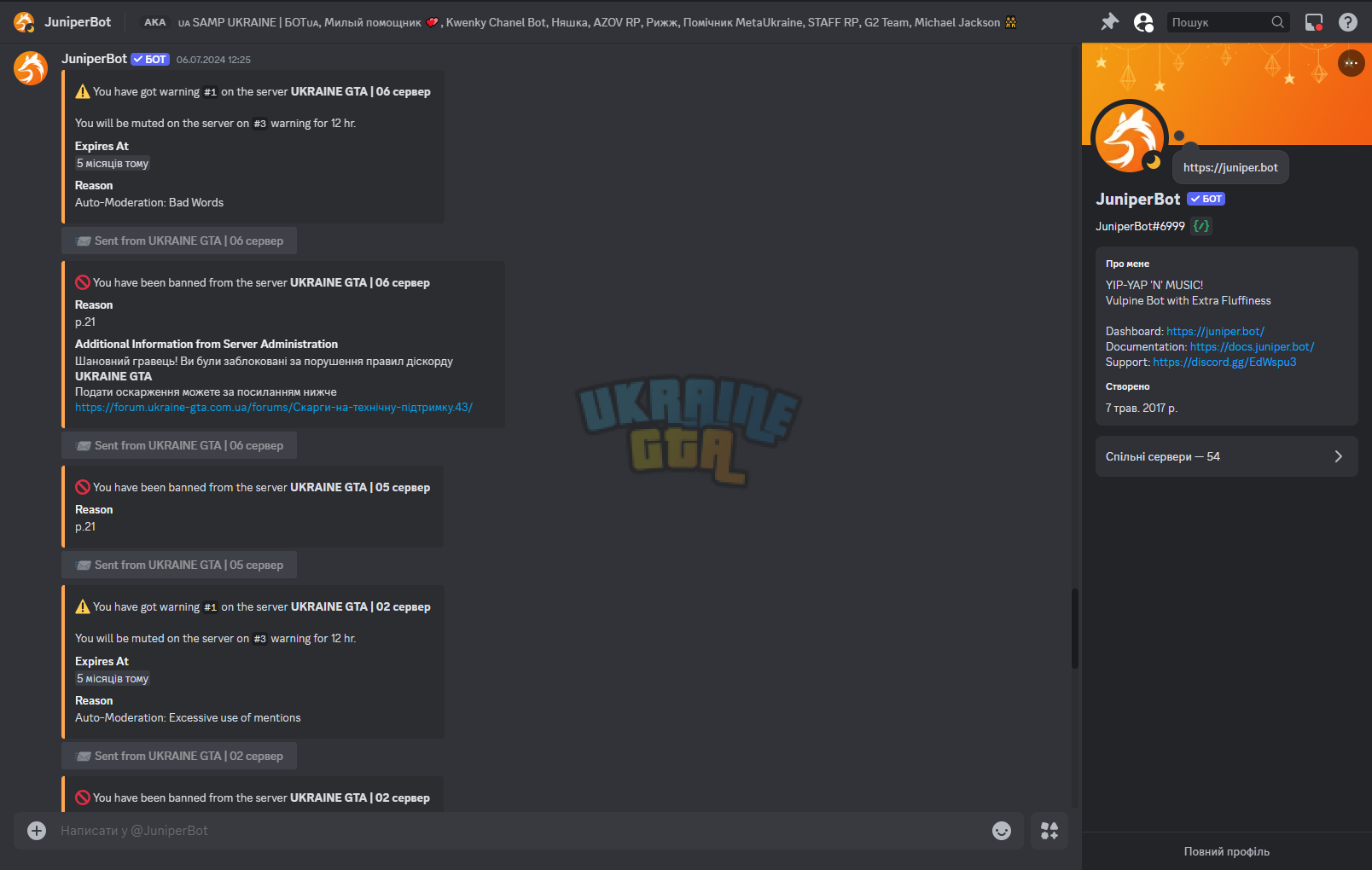Click the JuniperBot header avatar icon
This screenshot has width=1372, height=870.
coord(25,22)
